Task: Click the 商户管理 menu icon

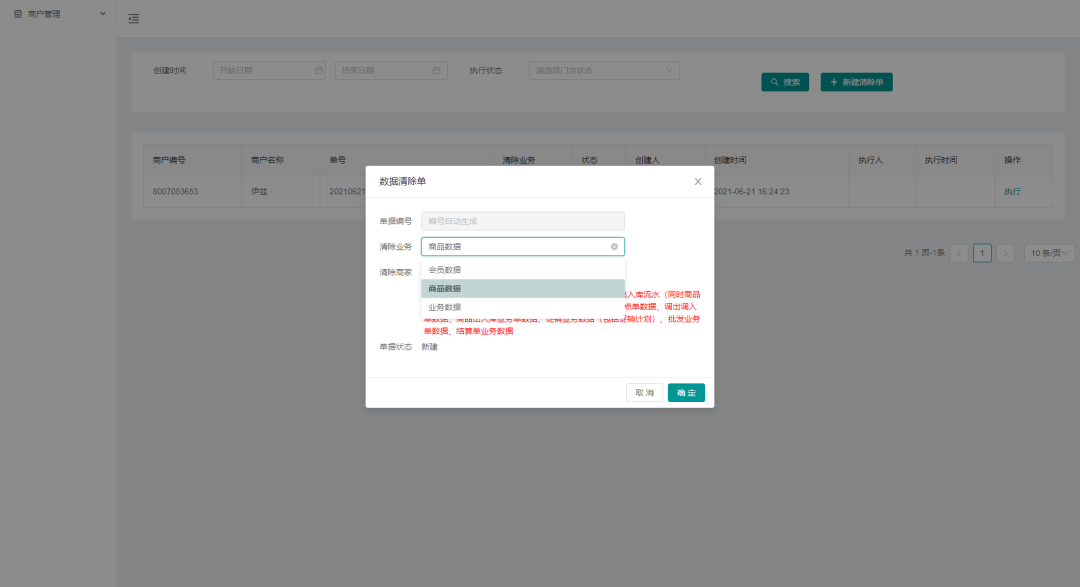Action: coord(17,14)
